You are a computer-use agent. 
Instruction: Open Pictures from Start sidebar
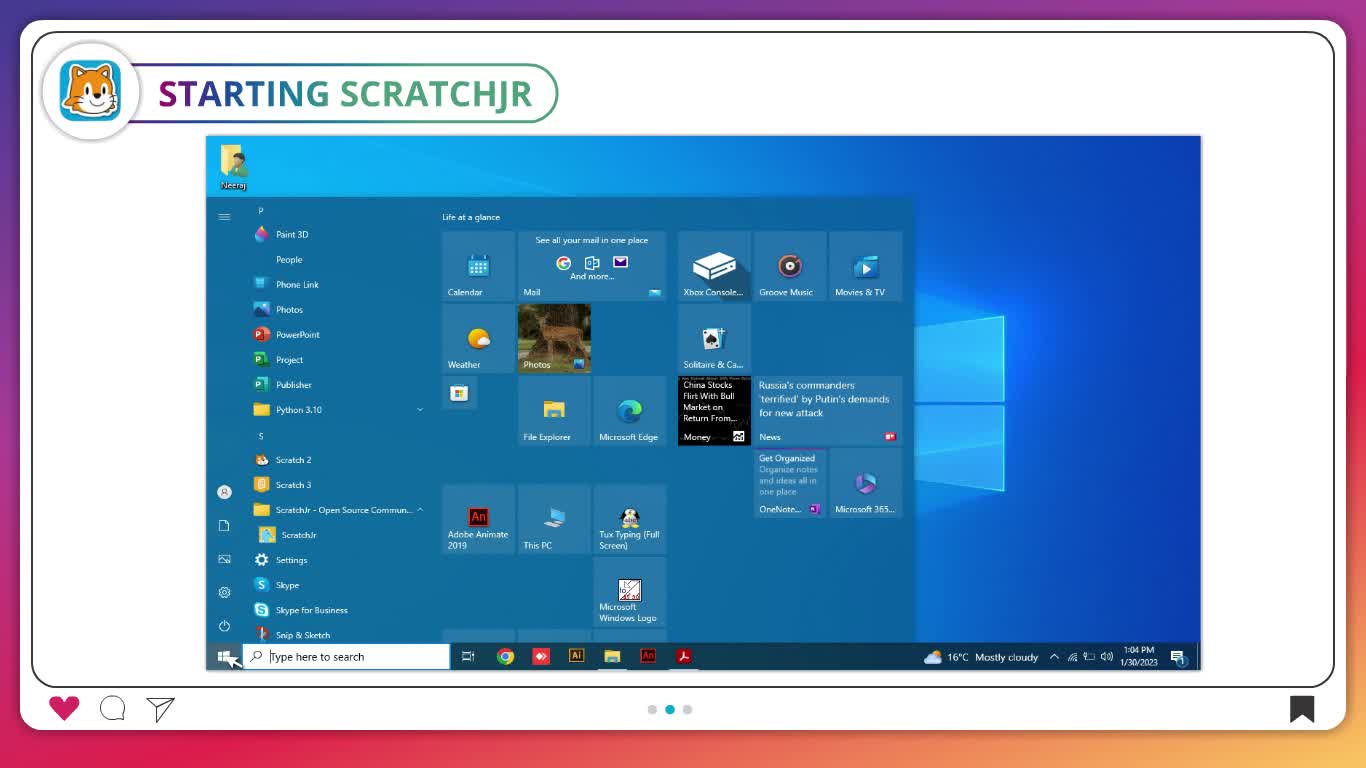pyautogui.click(x=224, y=559)
